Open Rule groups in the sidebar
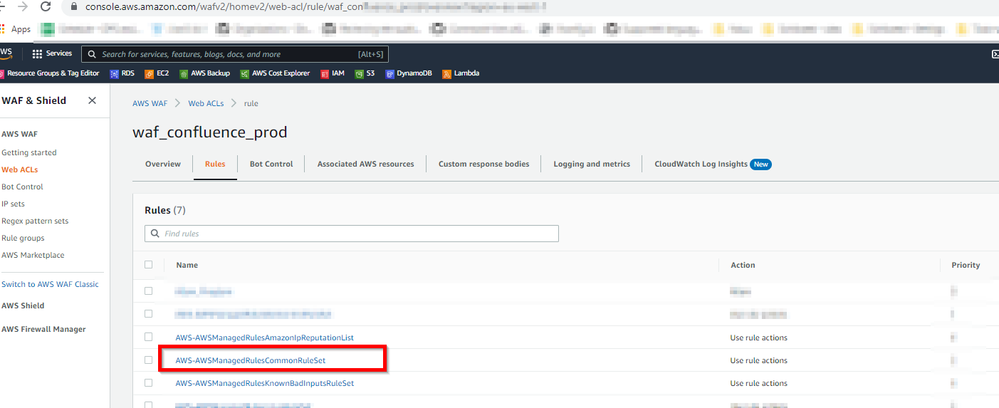This screenshot has height=408, width=999. [x=23, y=238]
